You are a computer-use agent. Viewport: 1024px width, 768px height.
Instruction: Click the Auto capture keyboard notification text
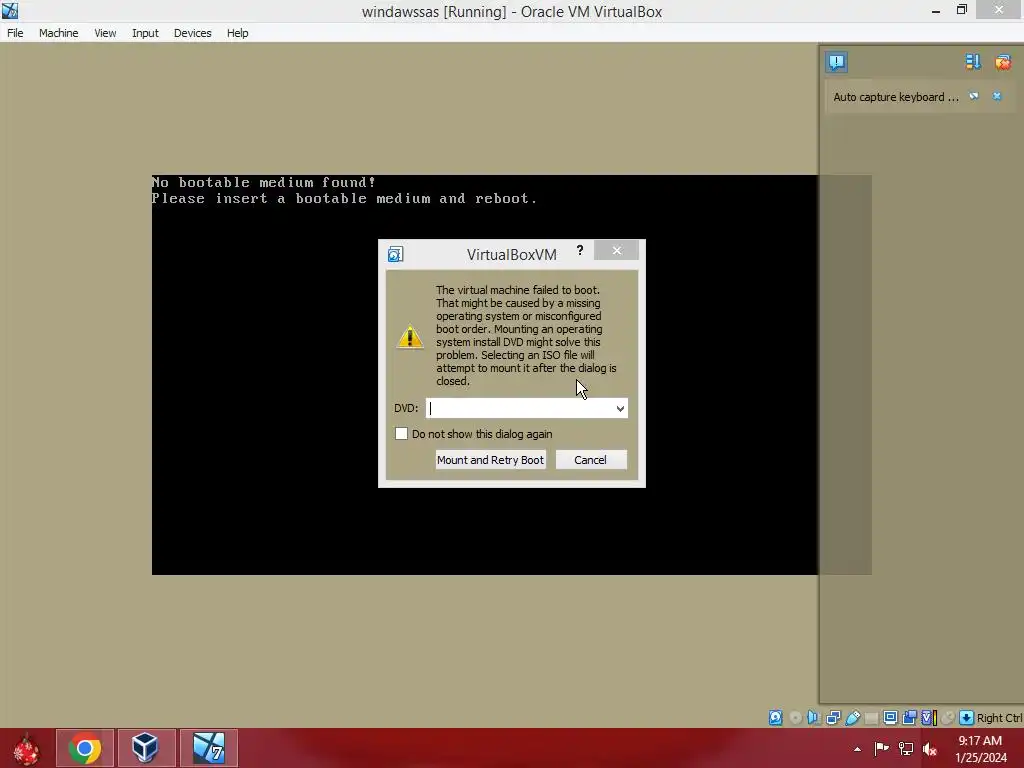tap(895, 97)
